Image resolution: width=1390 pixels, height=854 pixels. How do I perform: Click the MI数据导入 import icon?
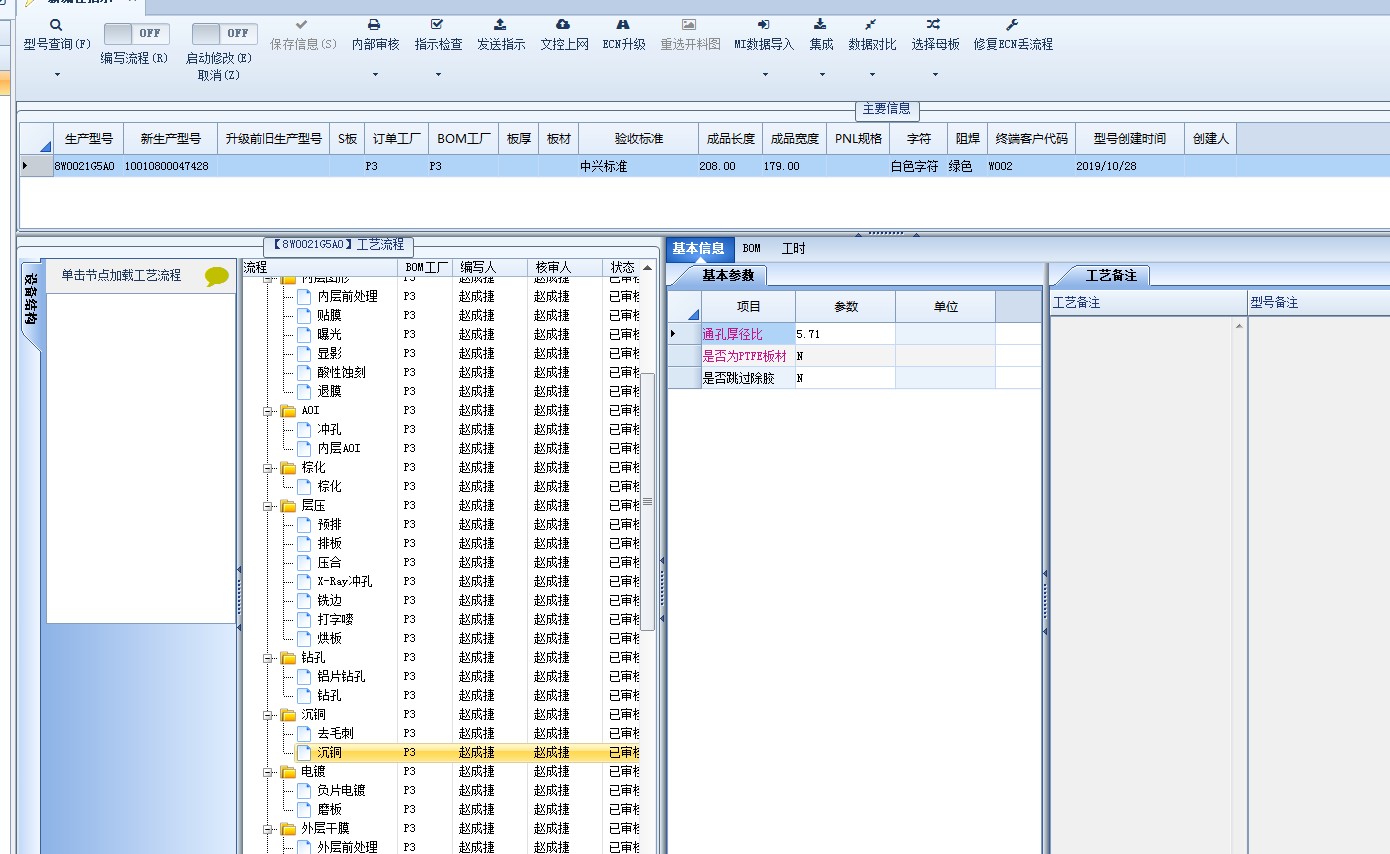(764, 24)
